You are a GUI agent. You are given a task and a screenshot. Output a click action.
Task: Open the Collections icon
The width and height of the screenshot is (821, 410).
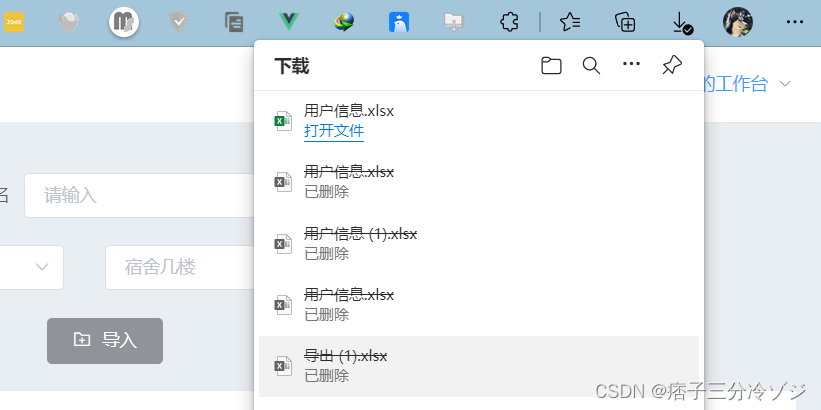click(625, 22)
